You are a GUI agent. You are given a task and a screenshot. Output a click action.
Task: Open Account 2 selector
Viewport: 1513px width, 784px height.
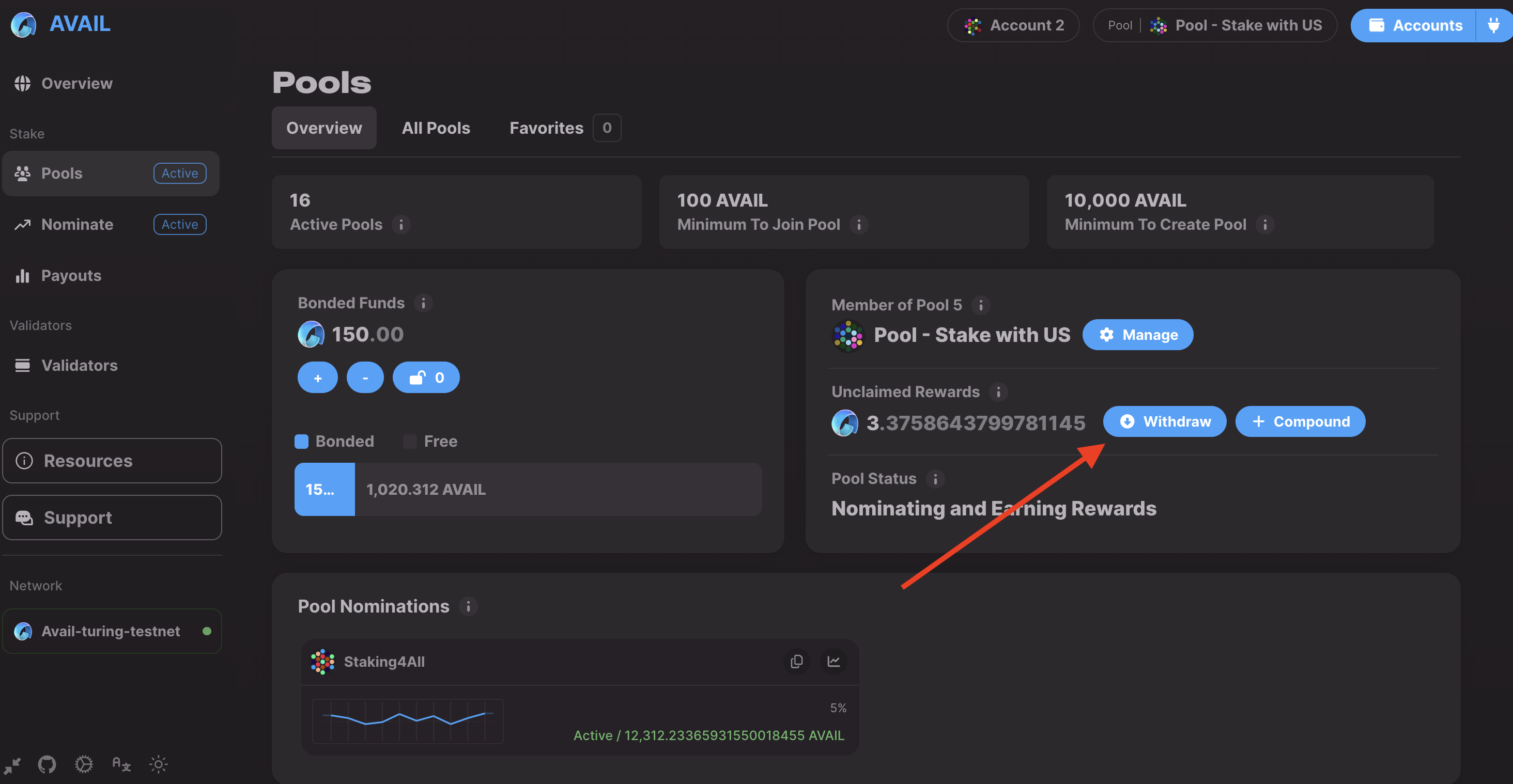[x=1013, y=25]
